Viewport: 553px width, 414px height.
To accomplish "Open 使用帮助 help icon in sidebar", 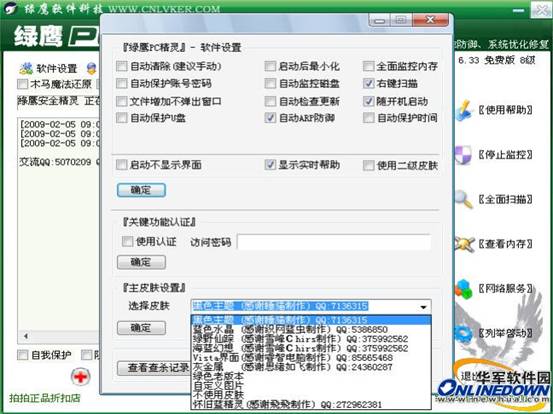I will click(464, 110).
